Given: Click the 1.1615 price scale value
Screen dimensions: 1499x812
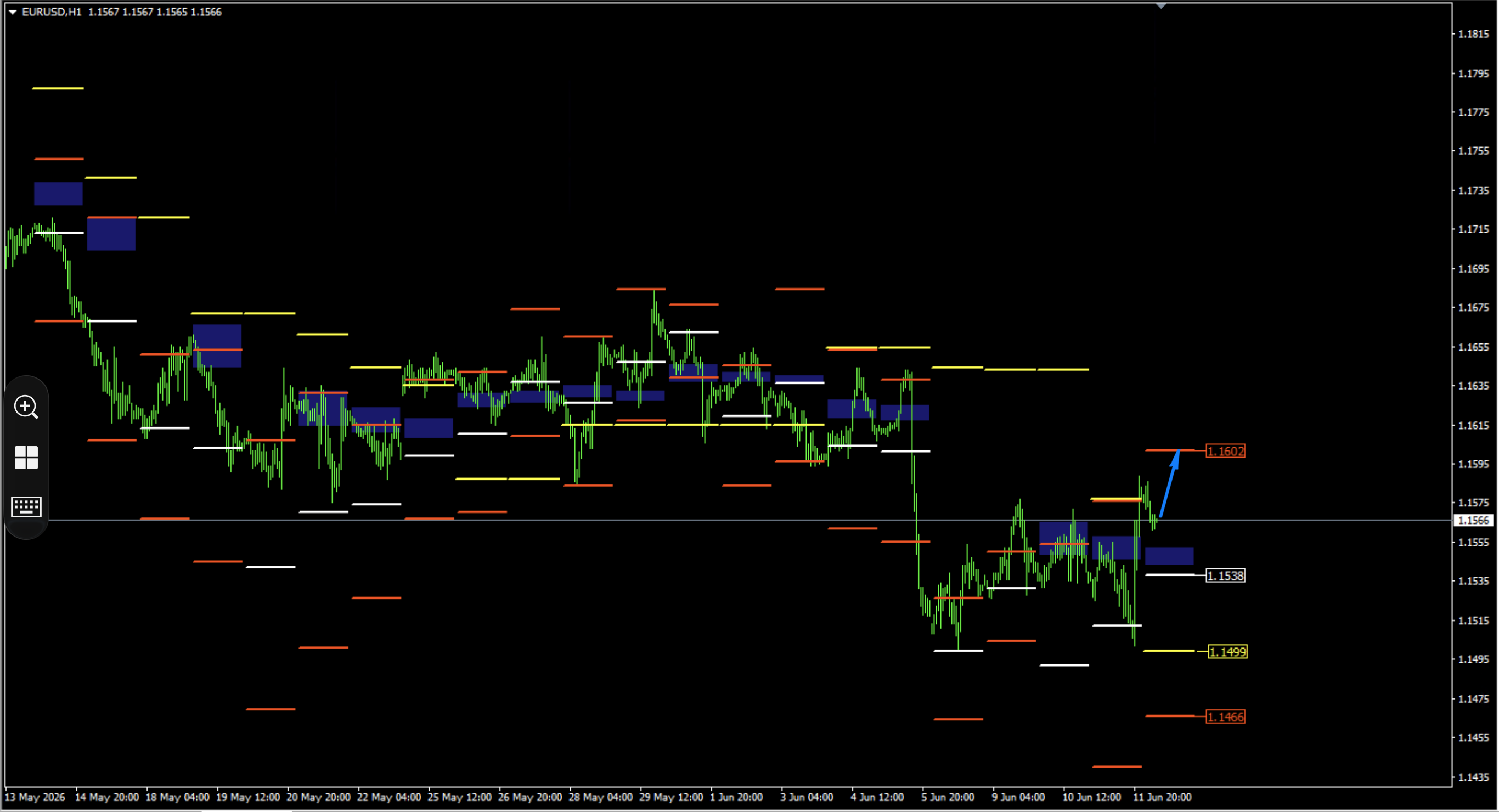Looking at the screenshot, I should click(x=1473, y=425).
